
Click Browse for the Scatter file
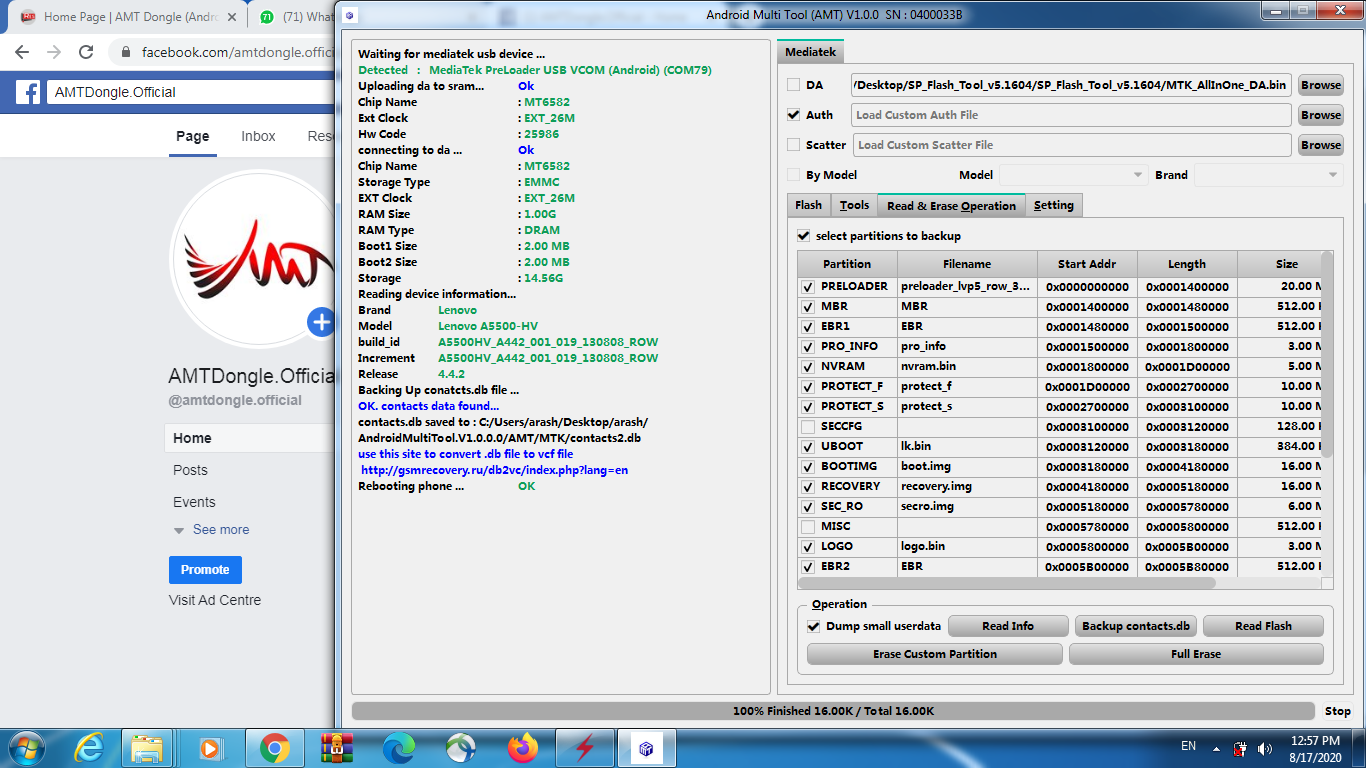[1321, 145]
